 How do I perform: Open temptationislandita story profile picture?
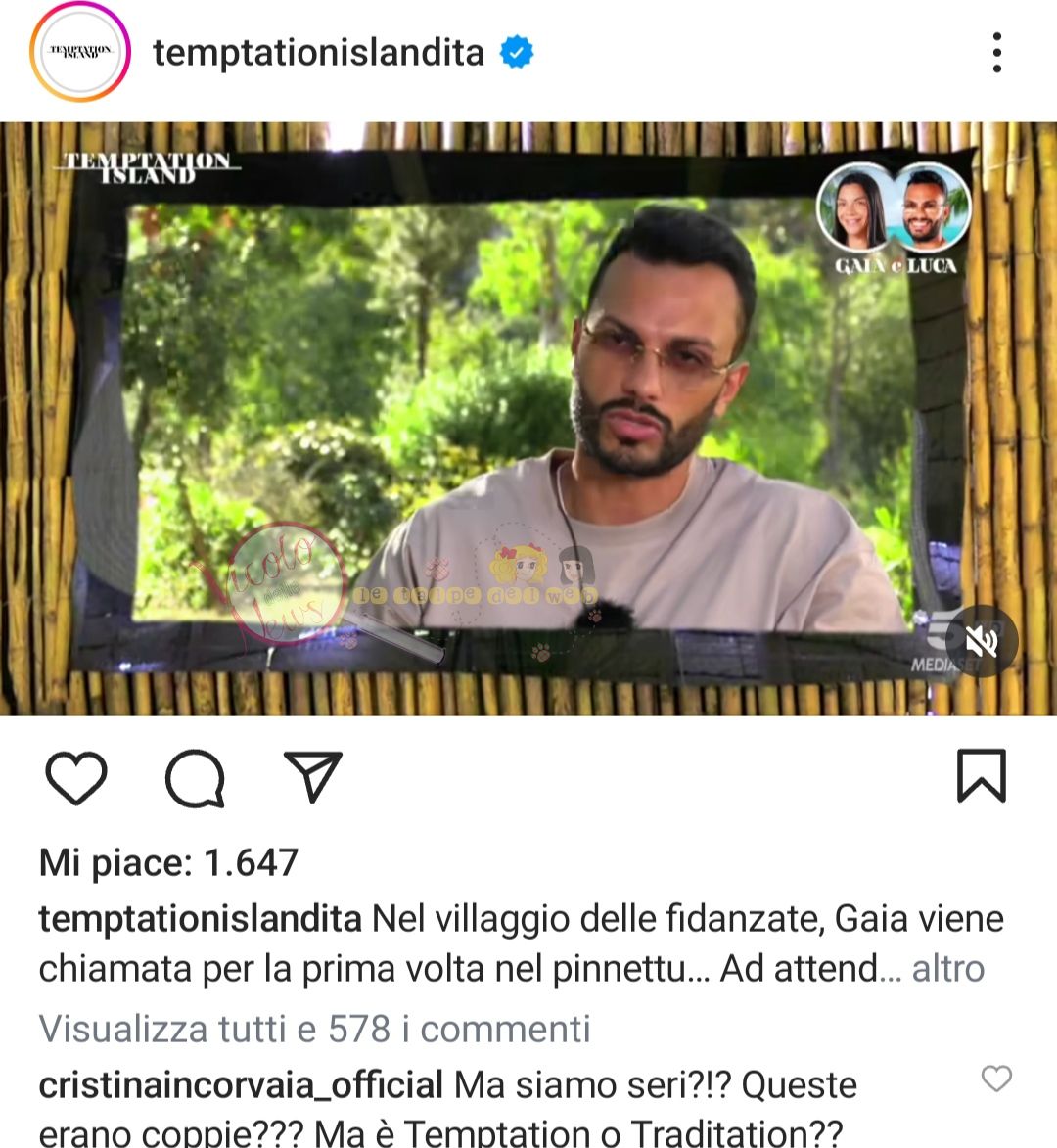coord(80,52)
